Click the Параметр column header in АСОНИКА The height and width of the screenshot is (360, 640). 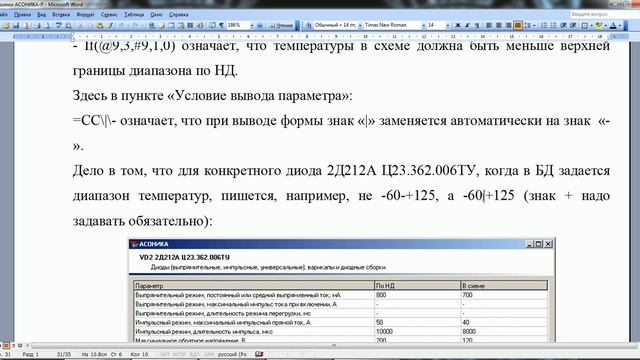(254, 286)
